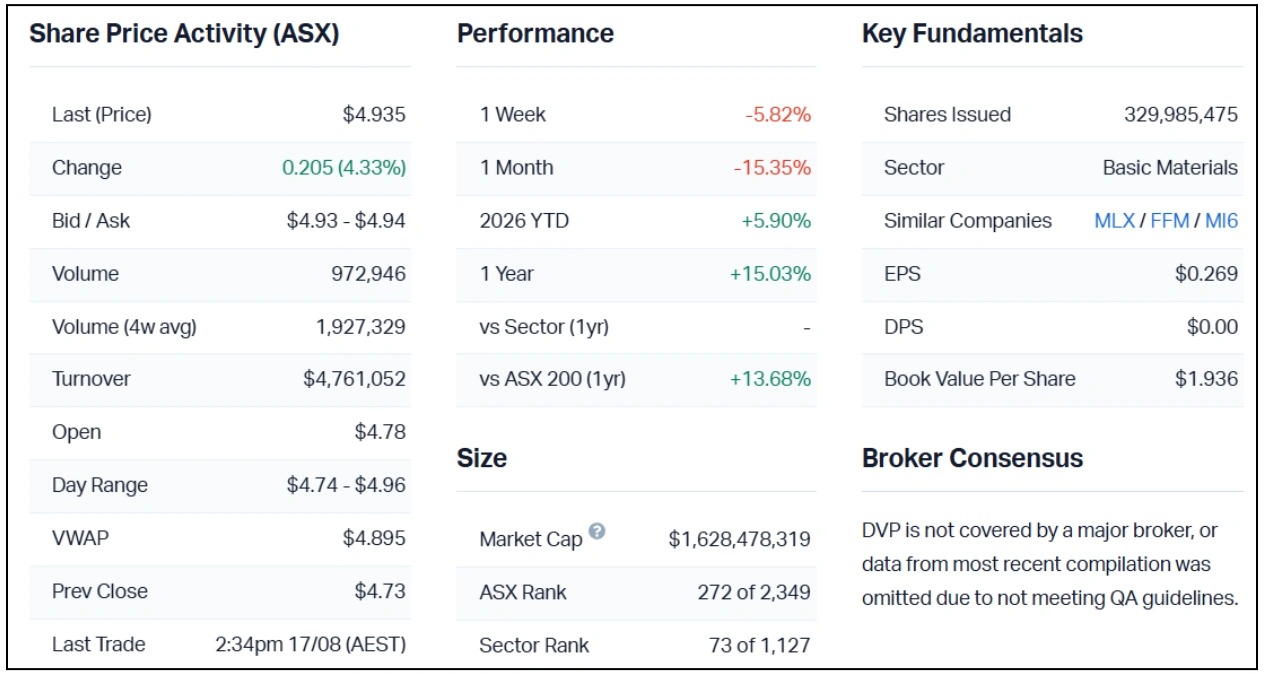
Task: Click the vs ASX 200 (1yr) row
Action: [636, 379]
